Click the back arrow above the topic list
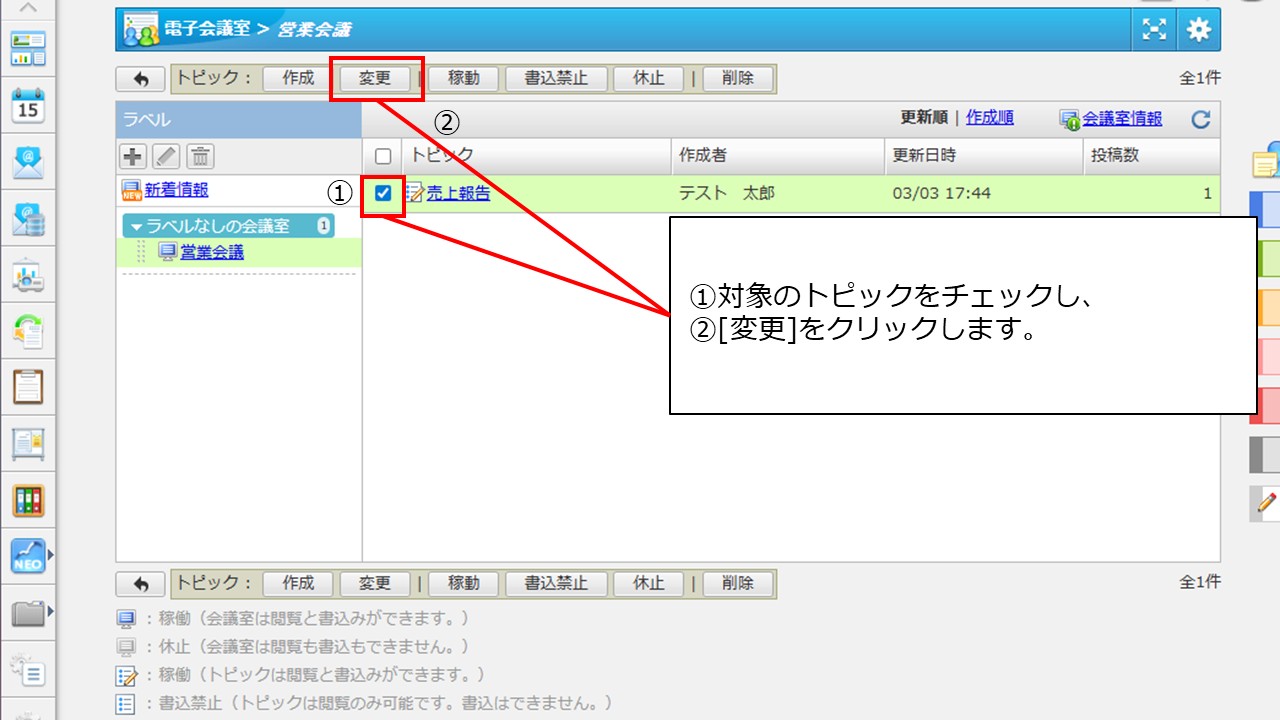The image size is (1280, 720). click(141, 79)
